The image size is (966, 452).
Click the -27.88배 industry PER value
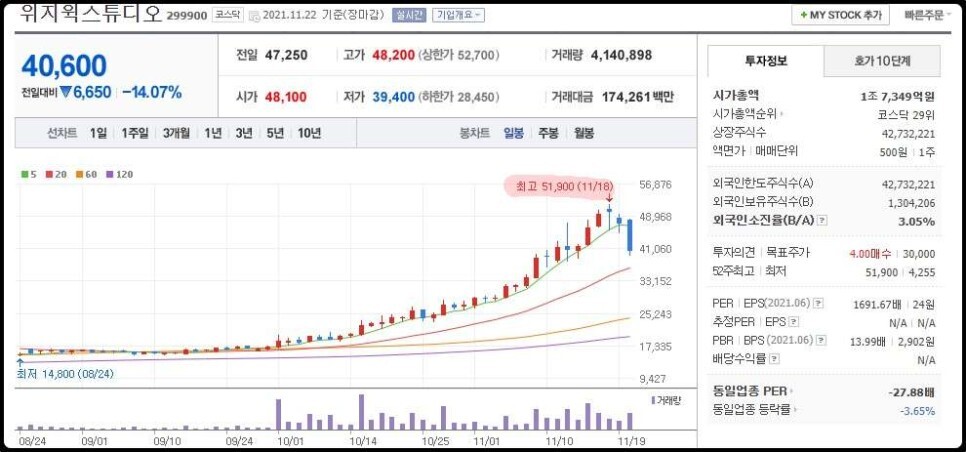(912, 392)
